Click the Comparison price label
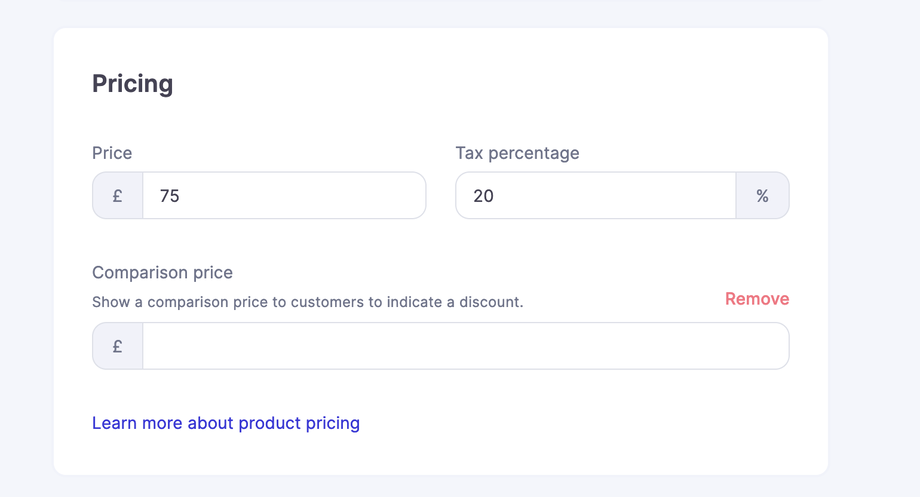This screenshot has height=497, width=920. (162, 272)
